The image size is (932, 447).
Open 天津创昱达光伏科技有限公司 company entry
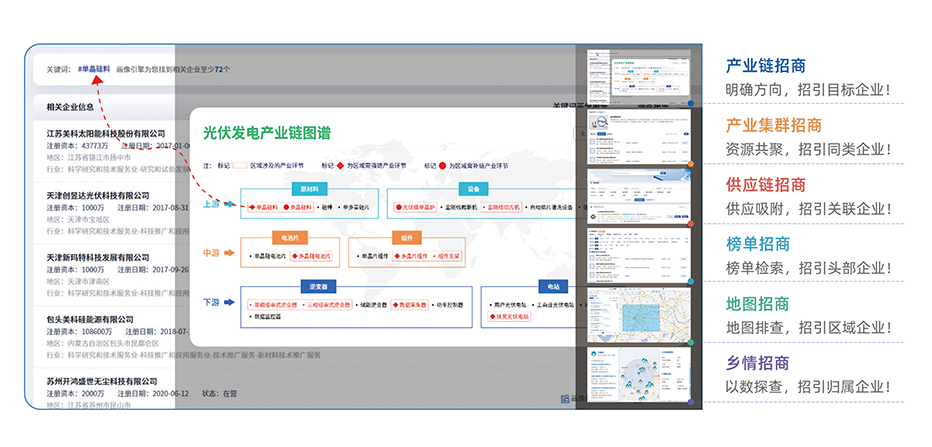(98, 195)
